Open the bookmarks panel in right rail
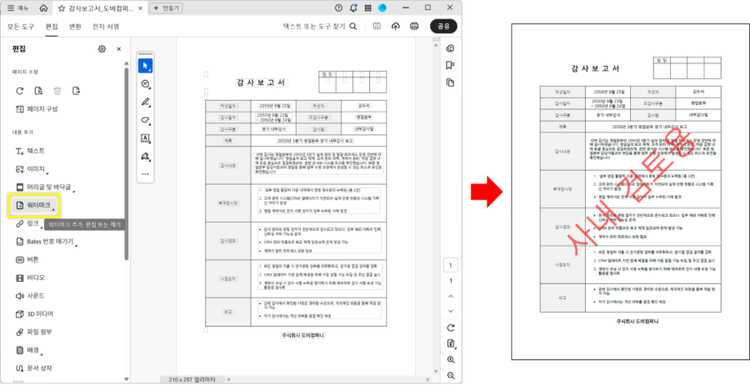 click(x=450, y=66)
